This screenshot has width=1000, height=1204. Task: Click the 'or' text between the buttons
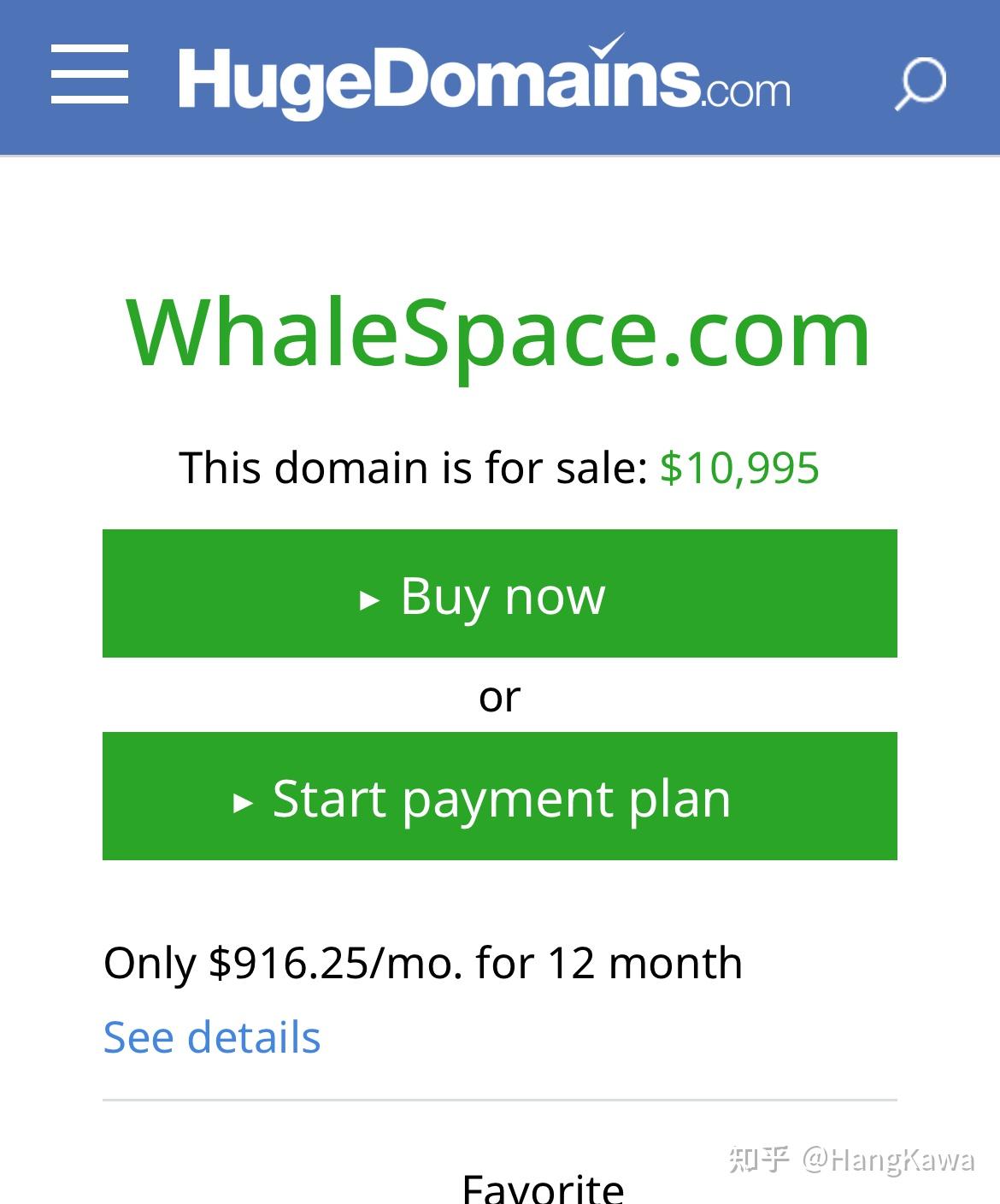(500, 696)
